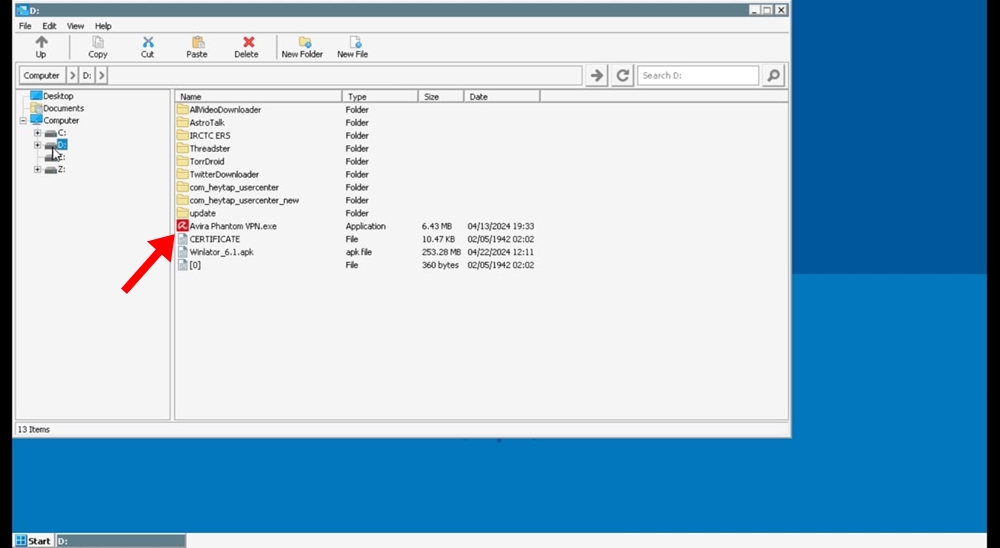Select the IRCTC ERS folder icon

(x=182, y=135)
